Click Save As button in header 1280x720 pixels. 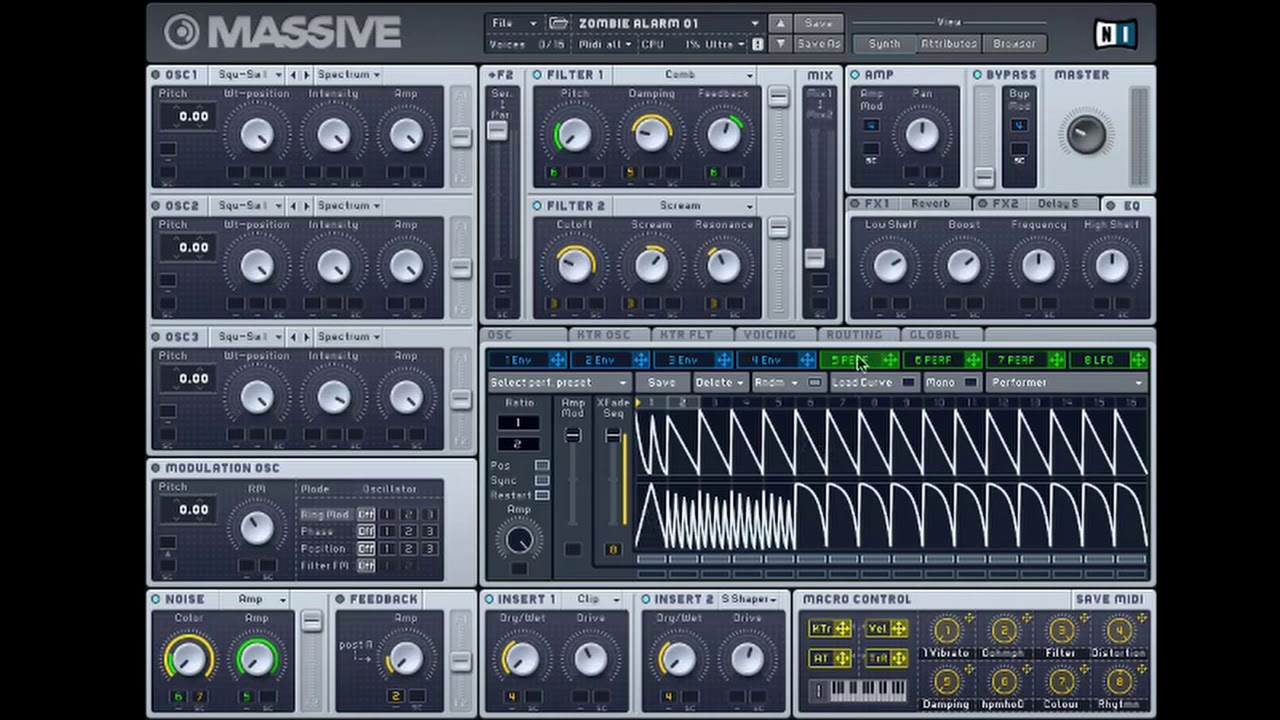818,44
